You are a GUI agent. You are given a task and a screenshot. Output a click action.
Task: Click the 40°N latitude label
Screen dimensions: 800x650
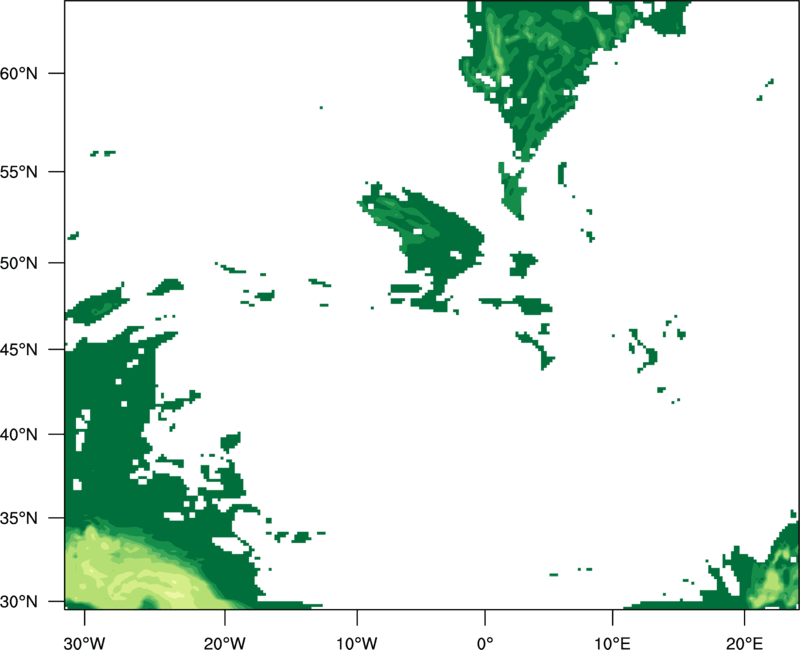click(x=19, y=435)
